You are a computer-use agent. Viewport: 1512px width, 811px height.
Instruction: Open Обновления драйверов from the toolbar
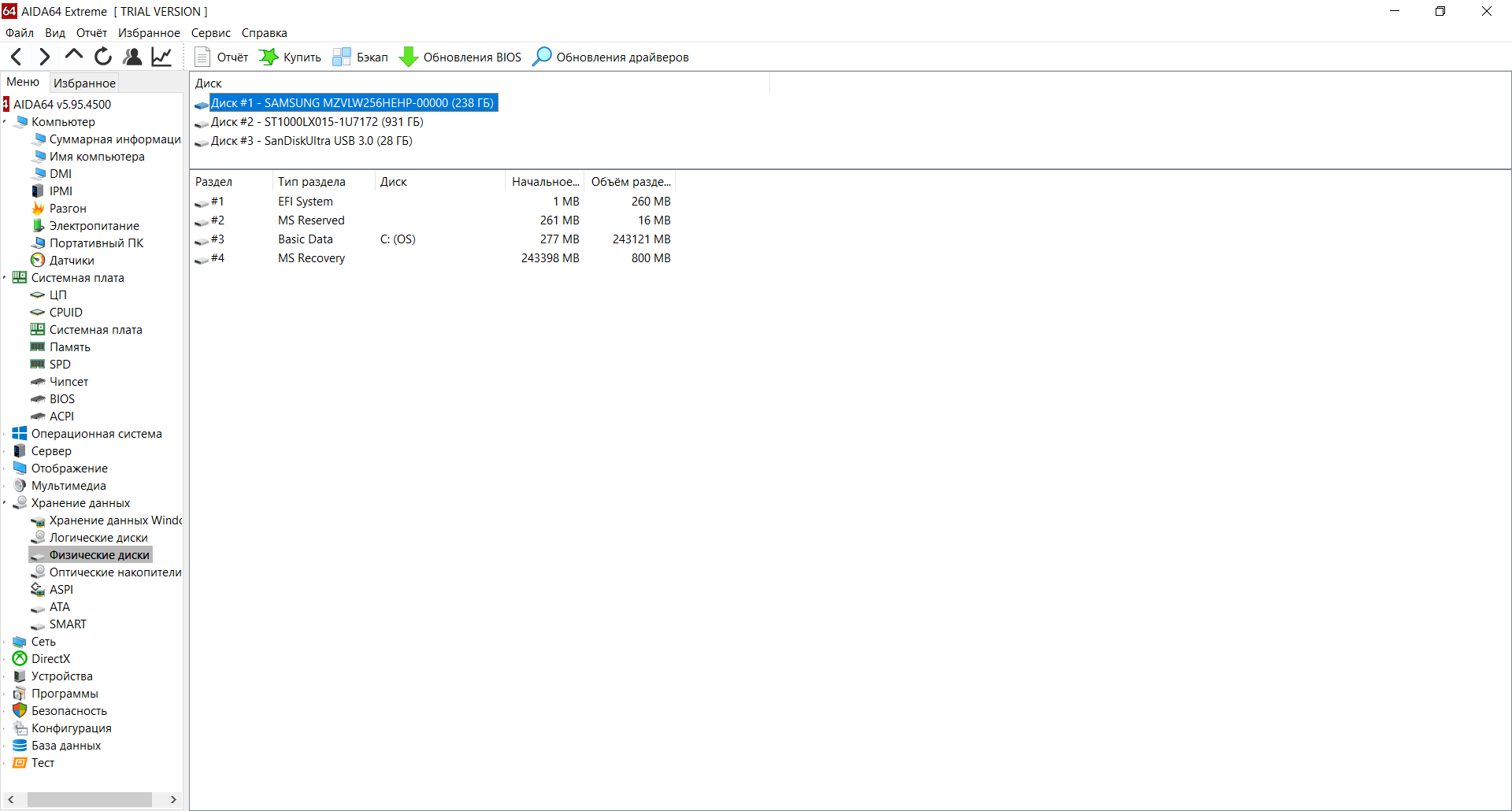[611, 57]
